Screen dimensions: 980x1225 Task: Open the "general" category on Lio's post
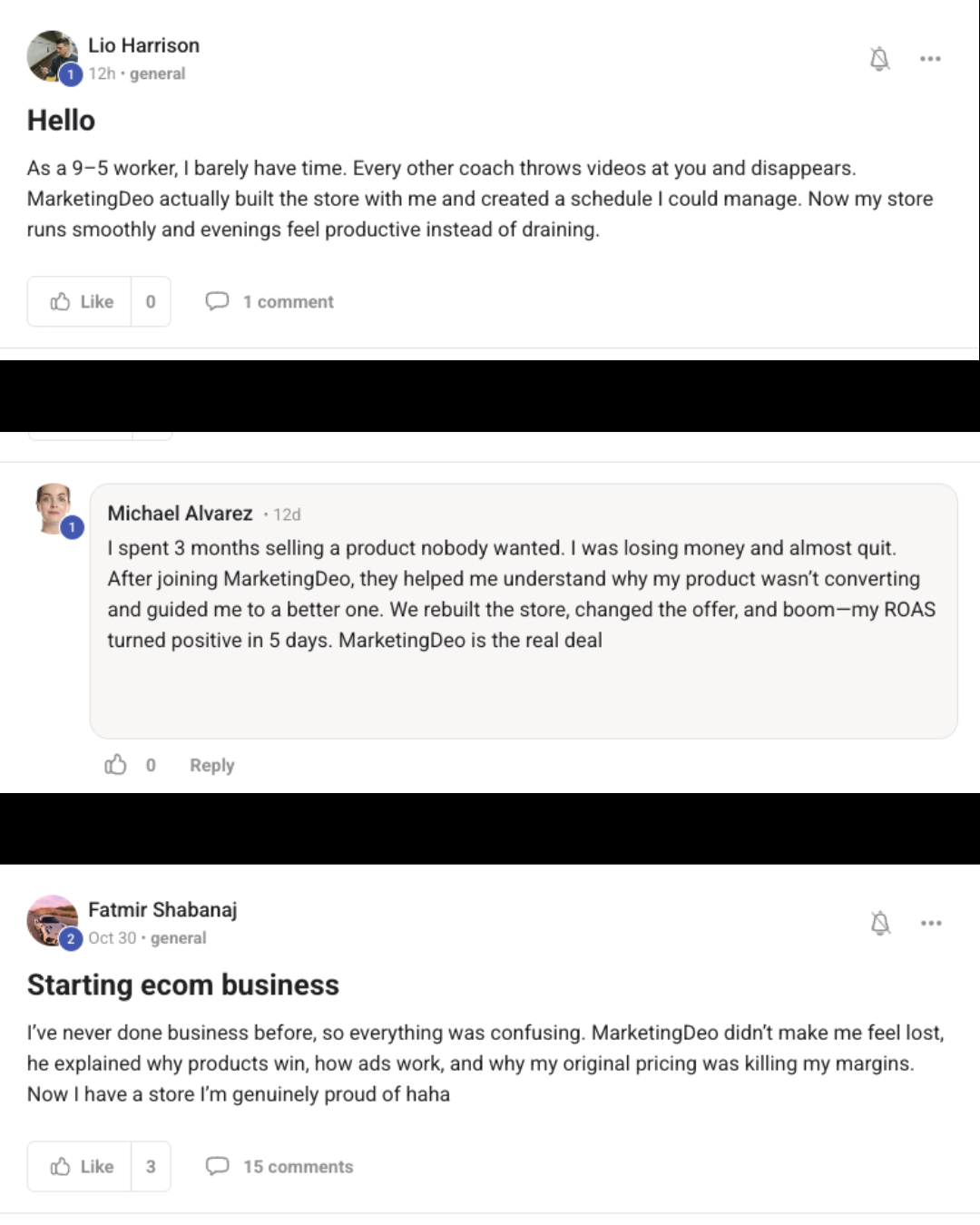(x=157, y=73)
